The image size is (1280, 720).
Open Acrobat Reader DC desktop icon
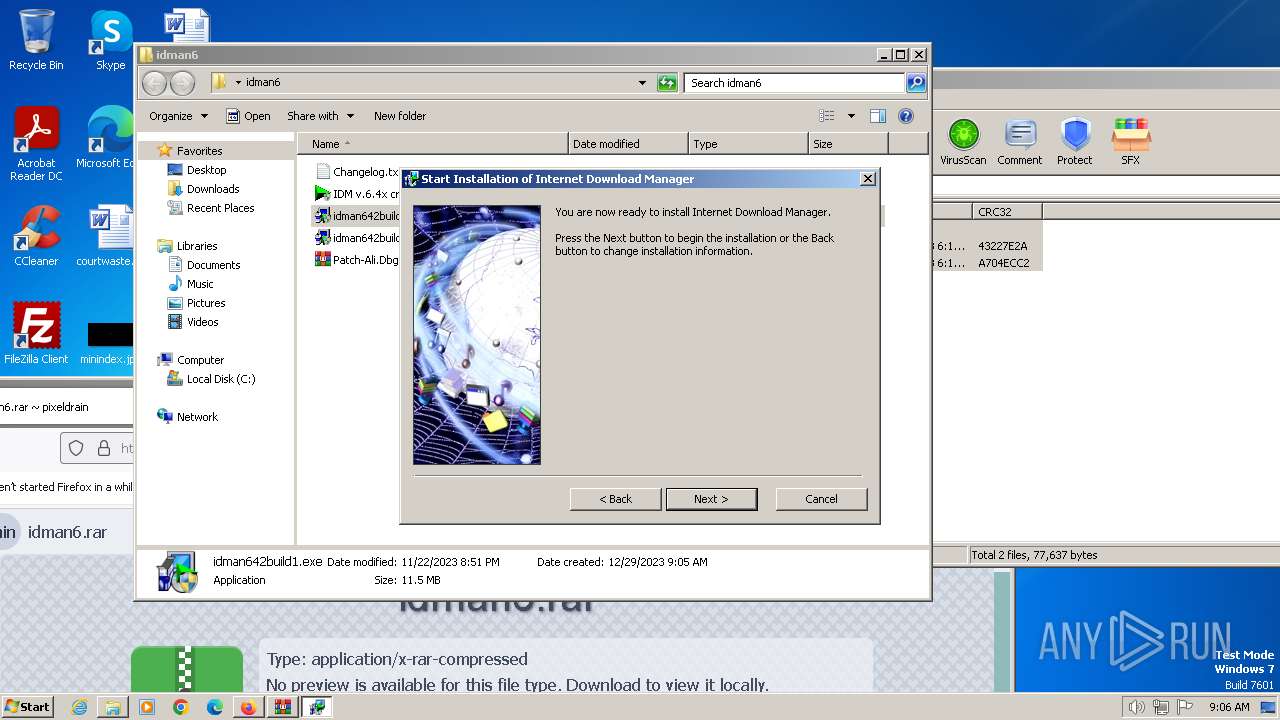(x=36, y=144)
